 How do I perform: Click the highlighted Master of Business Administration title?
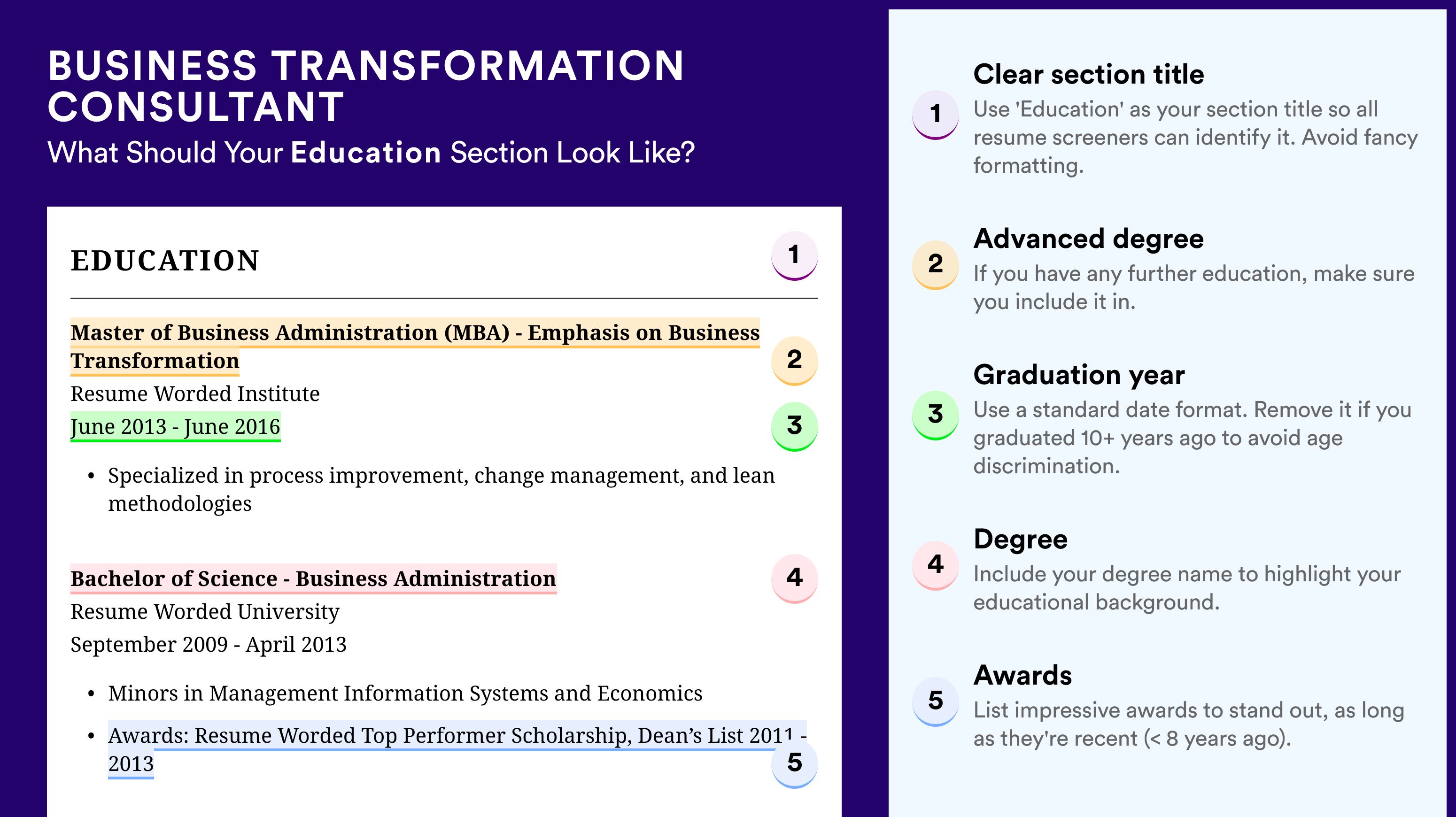point(414,333)
